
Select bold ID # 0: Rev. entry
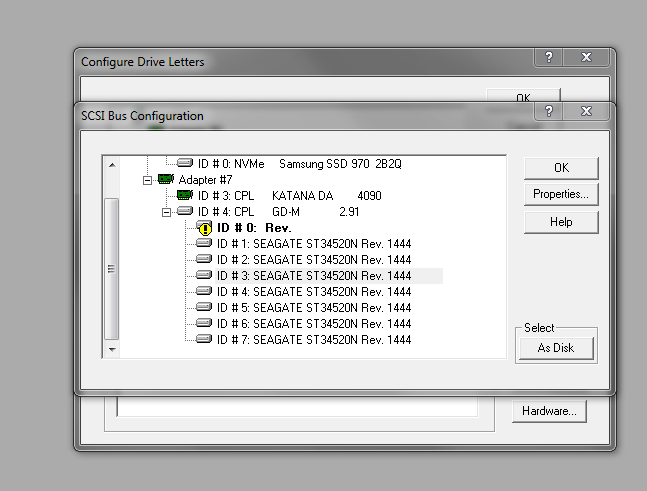coord(254,228)
